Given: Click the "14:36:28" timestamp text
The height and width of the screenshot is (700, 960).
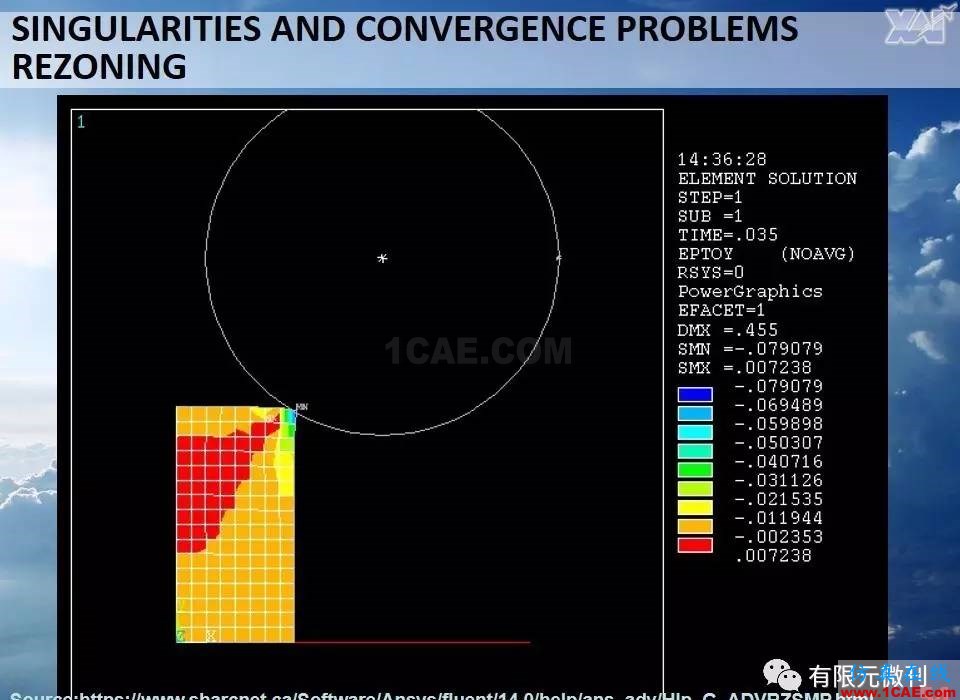Looking at the screenshot, I should tap(722, 160).
